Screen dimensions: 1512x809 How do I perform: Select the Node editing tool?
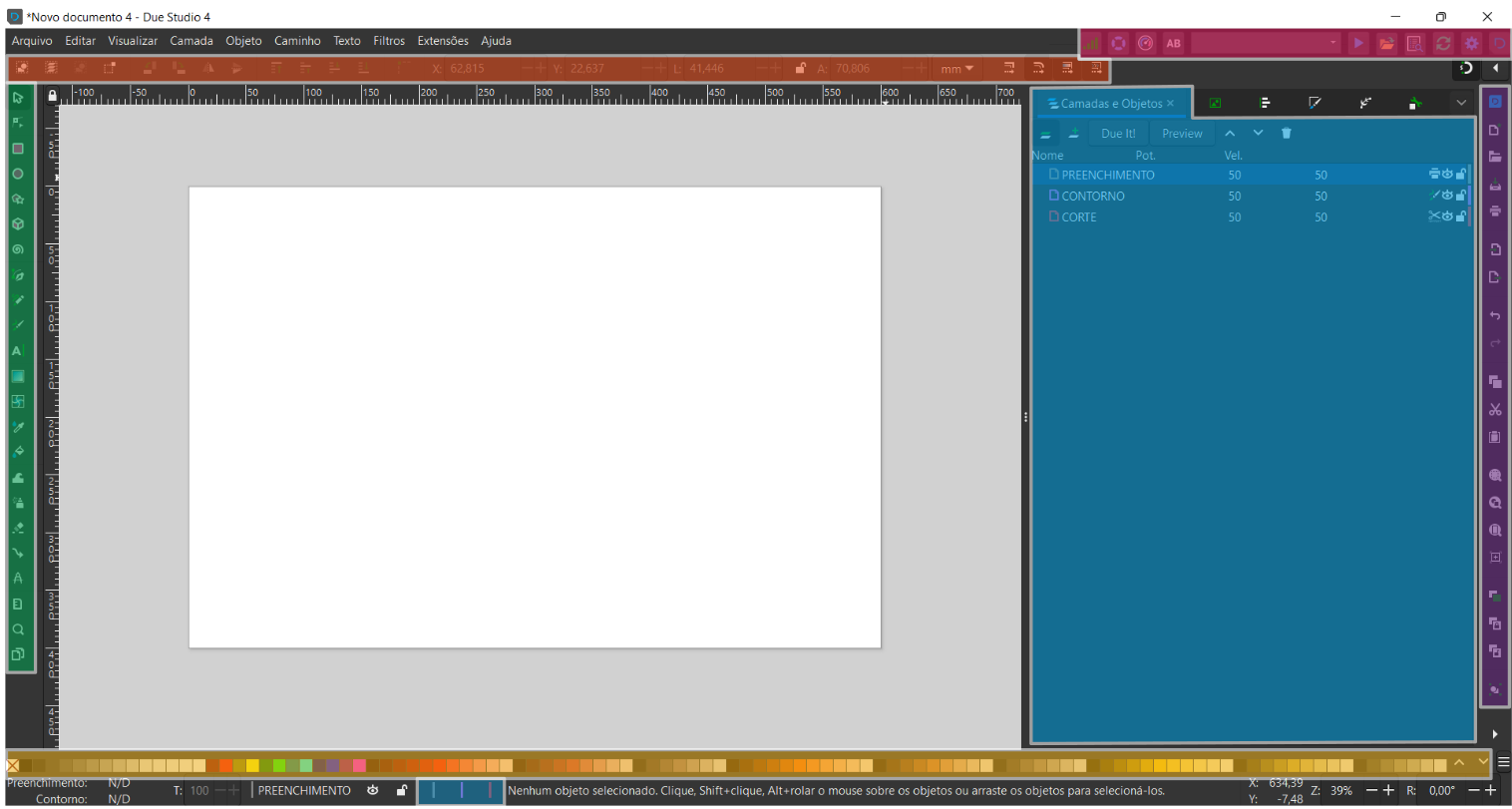point(18,123)
